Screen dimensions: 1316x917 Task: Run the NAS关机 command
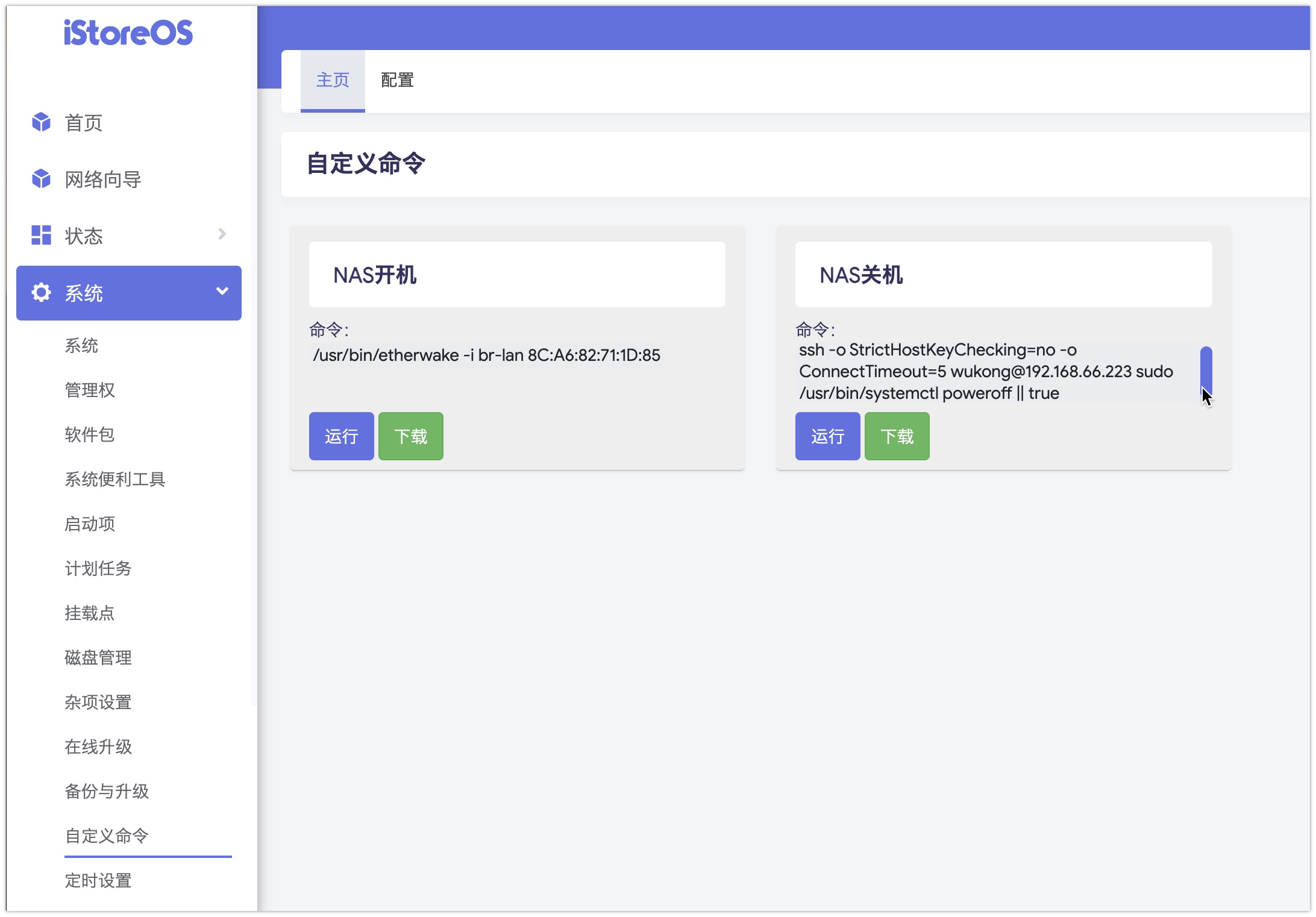(x=827, y=436)
